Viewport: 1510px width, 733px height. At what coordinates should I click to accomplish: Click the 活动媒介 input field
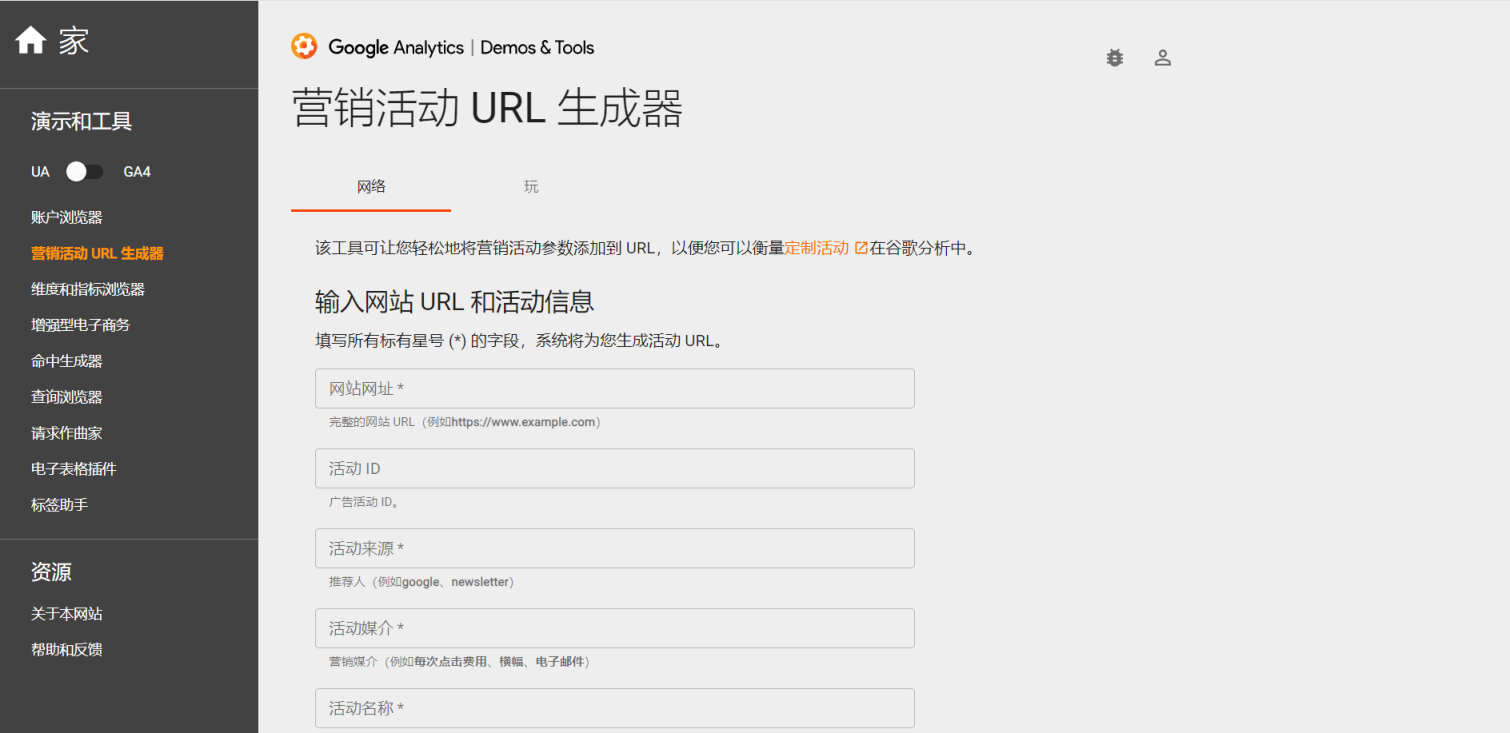(614, 628)
